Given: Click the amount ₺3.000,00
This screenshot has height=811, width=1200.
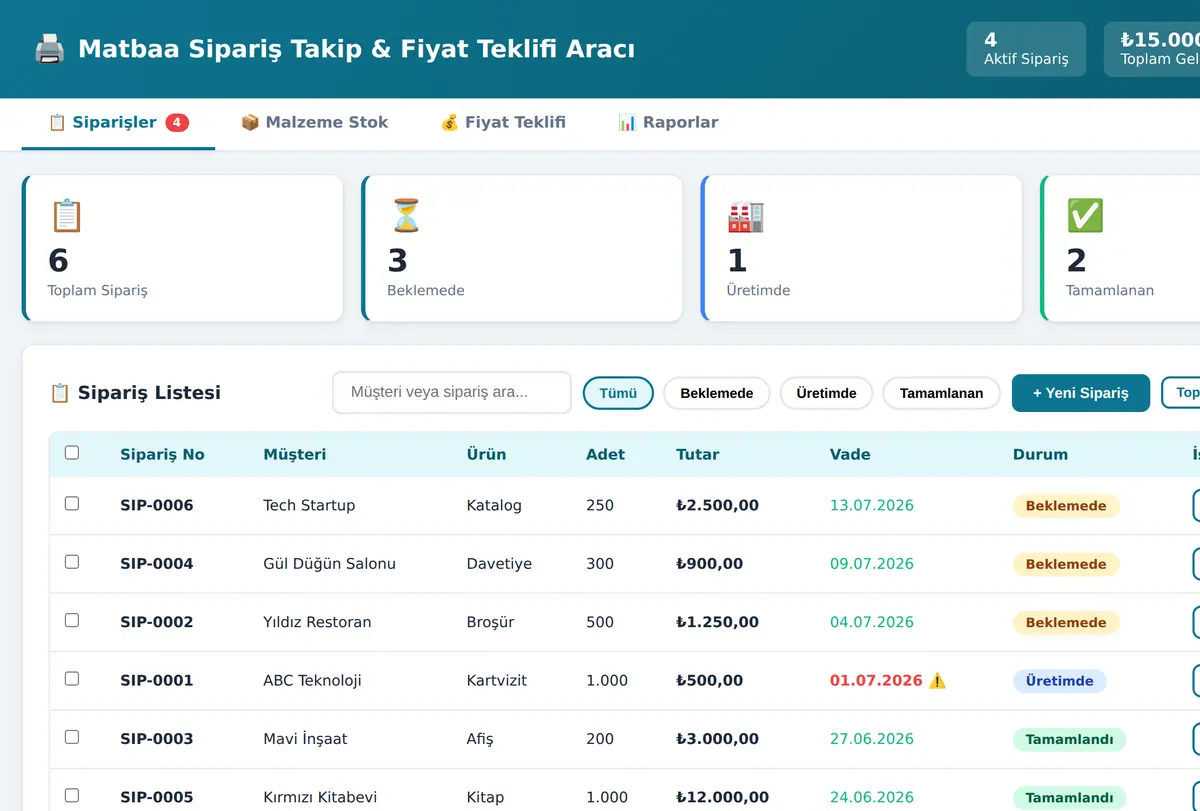Looking at the screenshot, I should pos(717,739).
